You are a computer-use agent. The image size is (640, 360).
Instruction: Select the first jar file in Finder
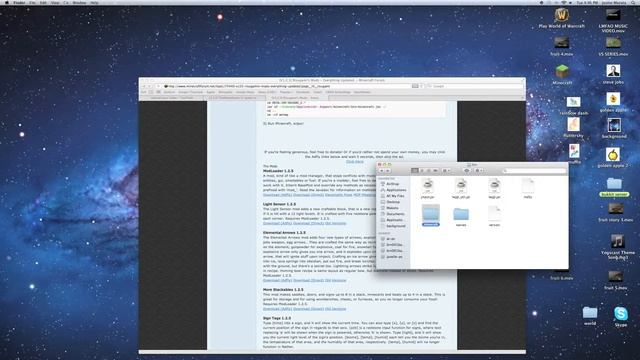(427, 186)
